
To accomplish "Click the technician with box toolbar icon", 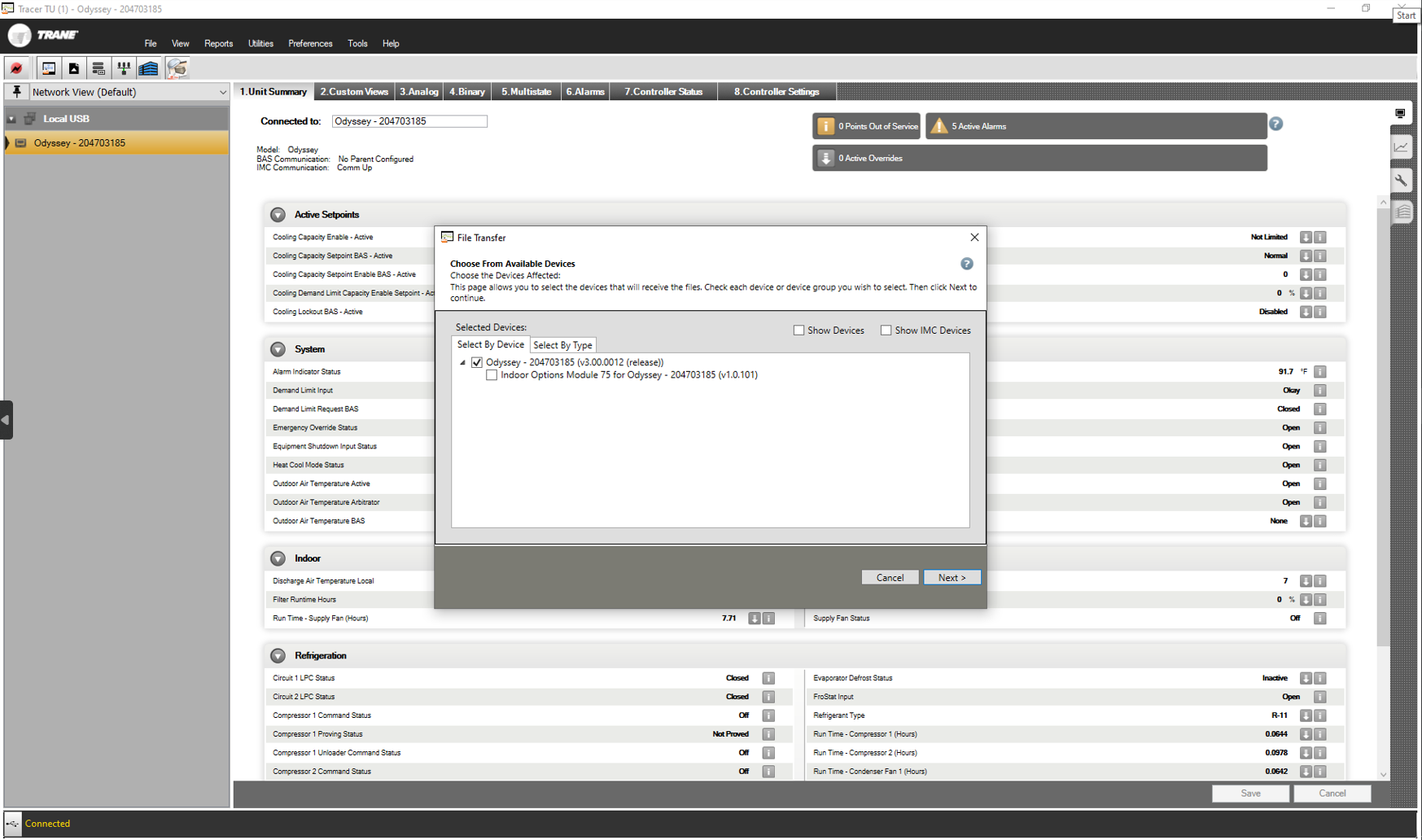I will (177, 68).
